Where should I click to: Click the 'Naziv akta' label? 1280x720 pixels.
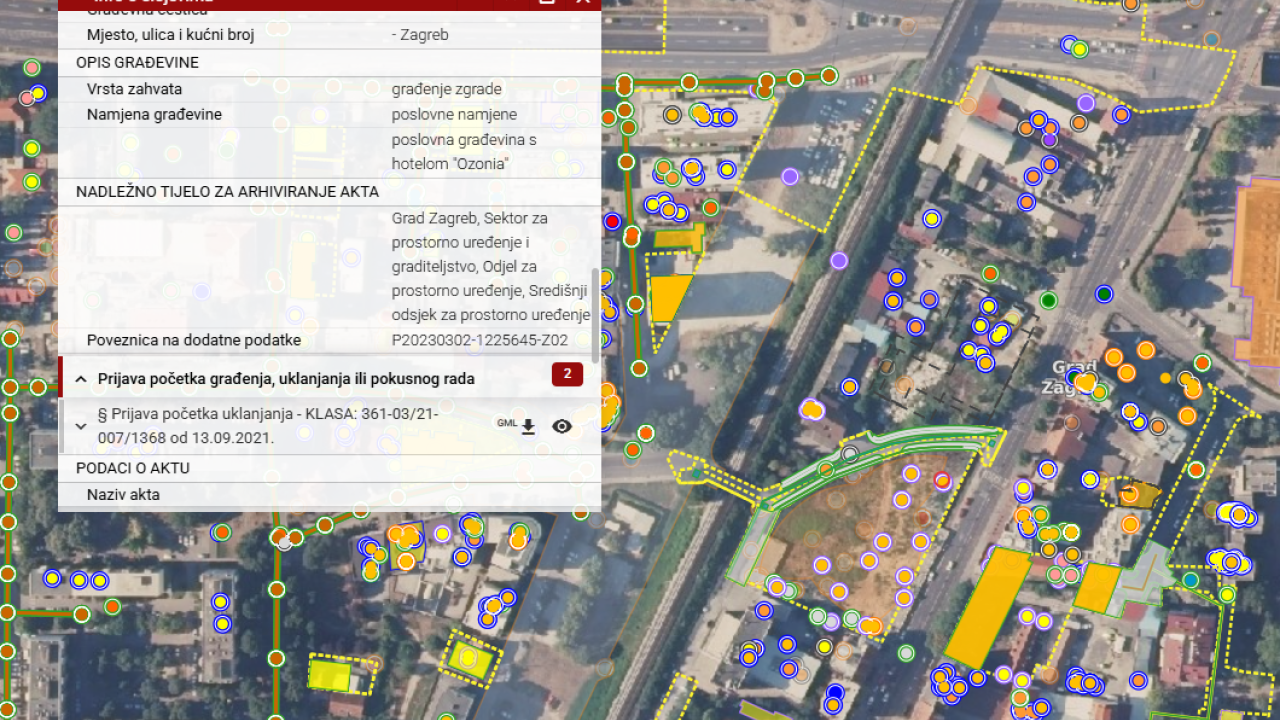123,494
